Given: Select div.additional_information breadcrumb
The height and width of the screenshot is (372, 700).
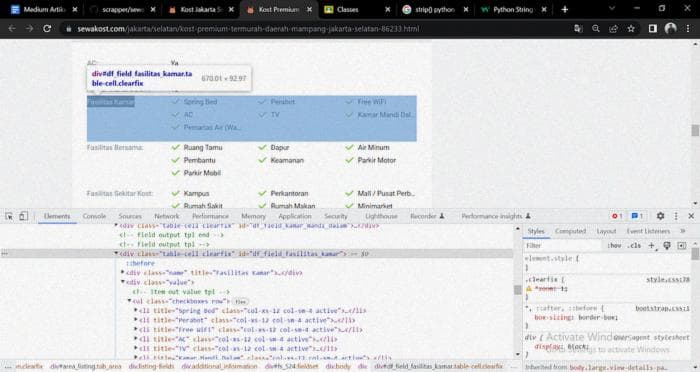Looking at the screenshot, I should pyautogui.click(x=220, y=366).
